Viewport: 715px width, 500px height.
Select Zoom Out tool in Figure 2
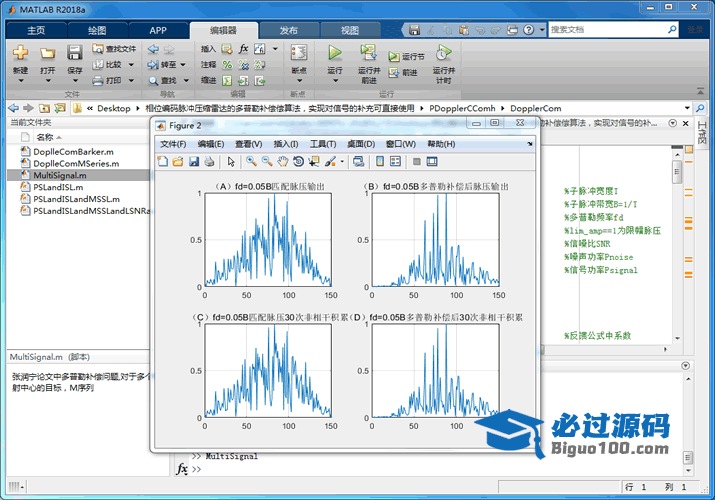[267, 161]
